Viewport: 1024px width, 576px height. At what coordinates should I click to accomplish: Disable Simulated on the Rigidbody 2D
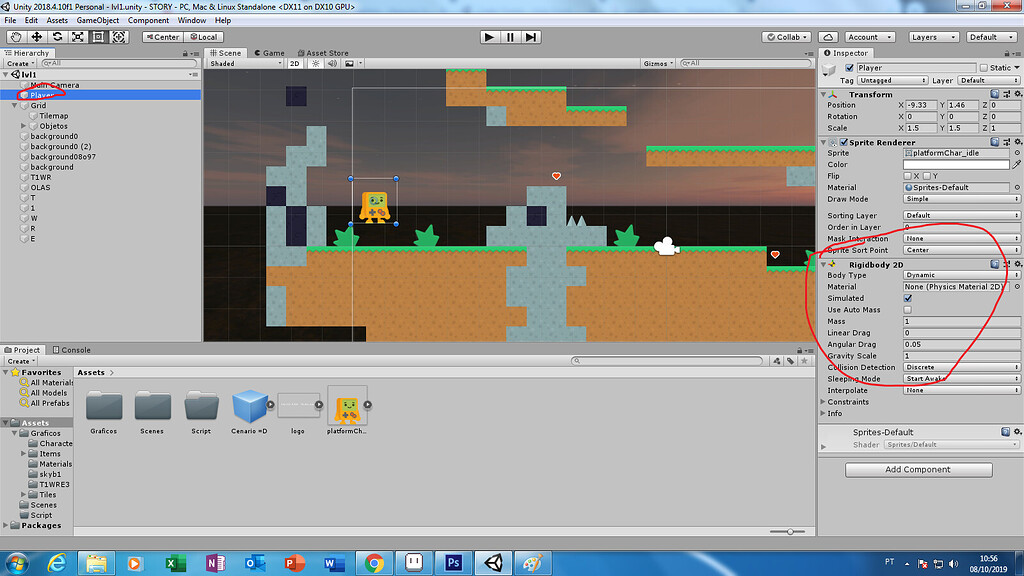[x=909, y=298]
